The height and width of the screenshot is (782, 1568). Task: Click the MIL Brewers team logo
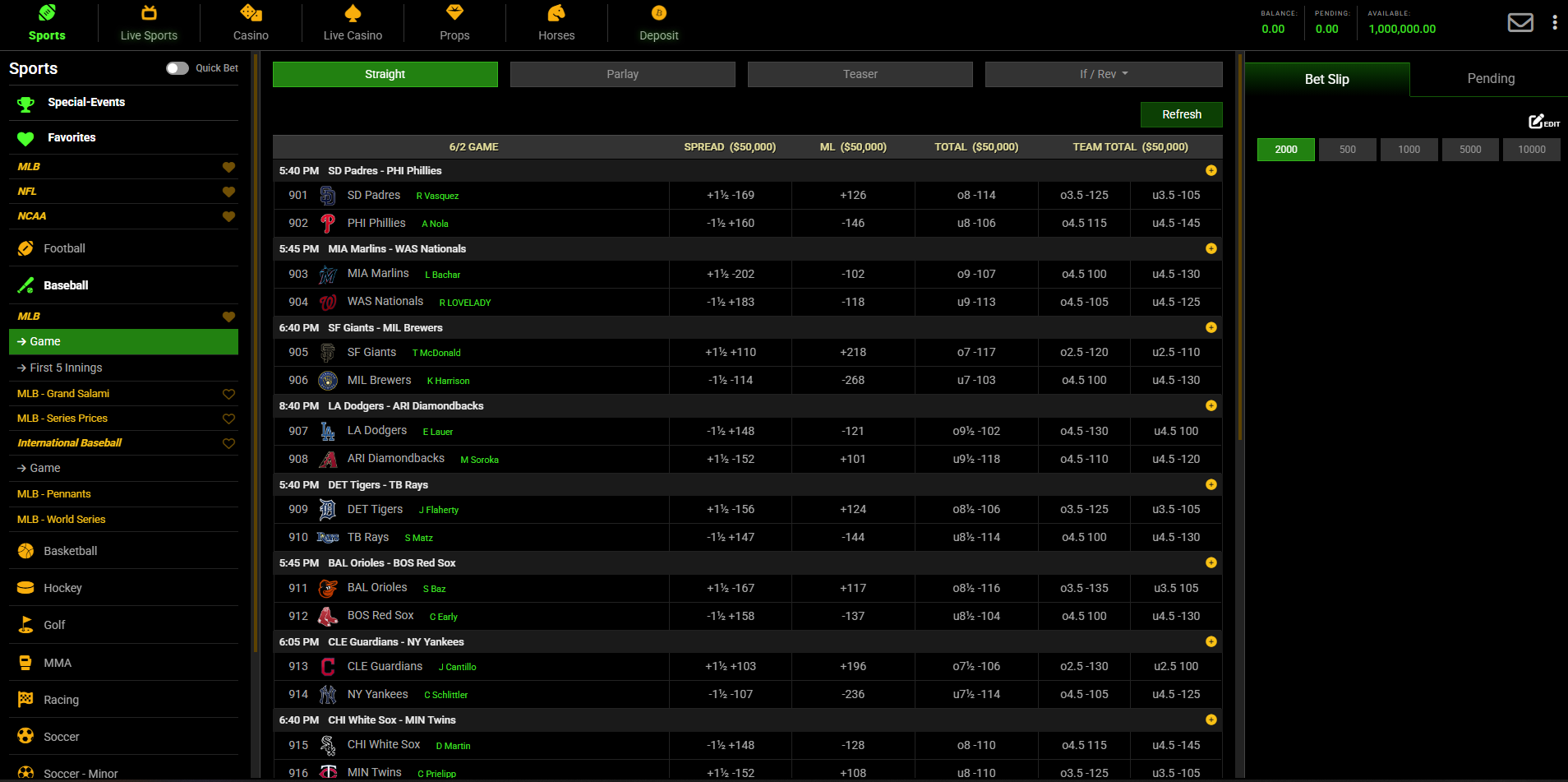(x=328, y=381)
